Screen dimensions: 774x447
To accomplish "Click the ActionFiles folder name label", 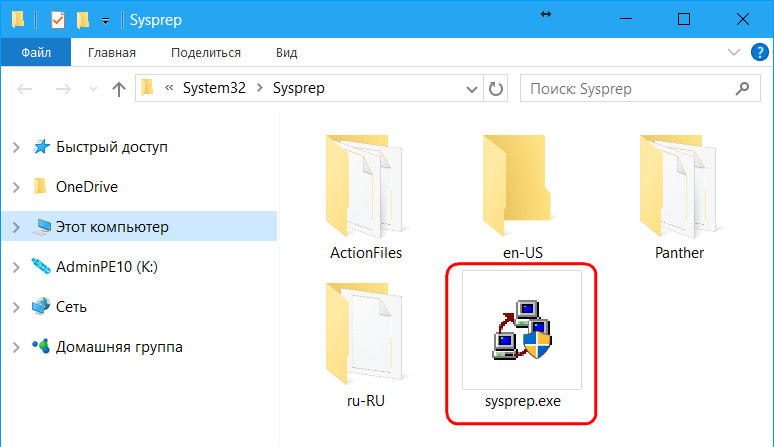I will tap(366, 253).
